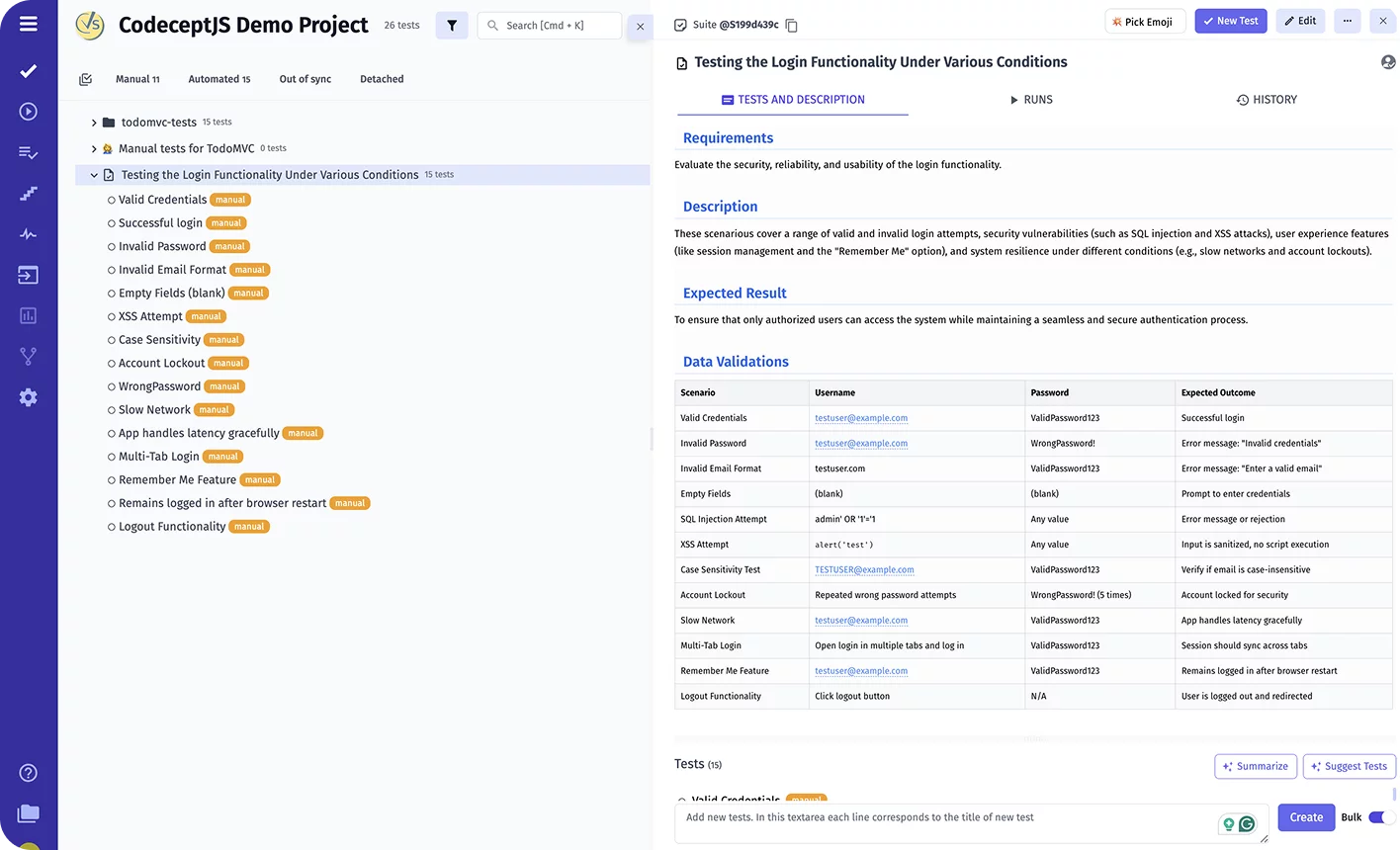This screenshot has height=850, width=1400.
Task: Open projects via the folder icon
Action: coord(28,813)
